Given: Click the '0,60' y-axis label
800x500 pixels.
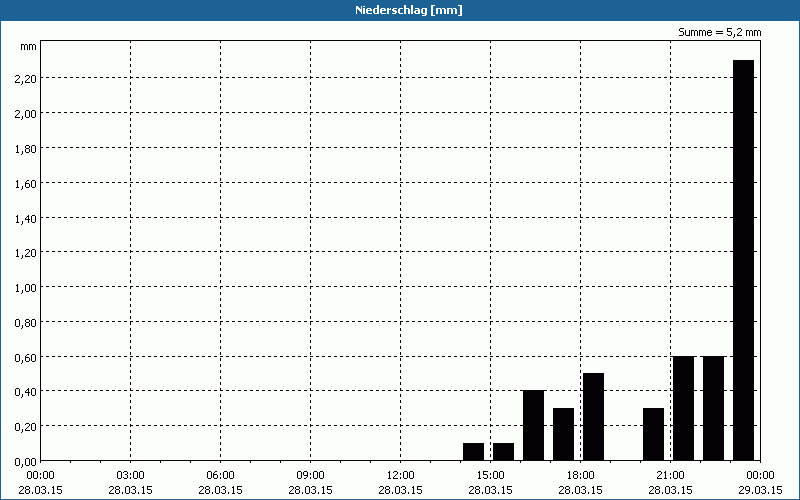Looking at the screenshot, I should coord(27,357).
